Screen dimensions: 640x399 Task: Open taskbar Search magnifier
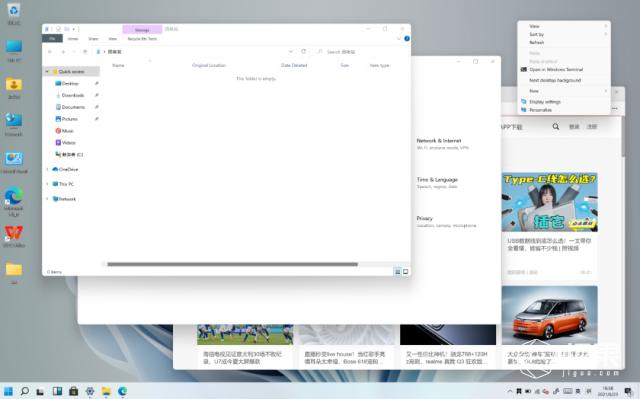click(24, 391)
